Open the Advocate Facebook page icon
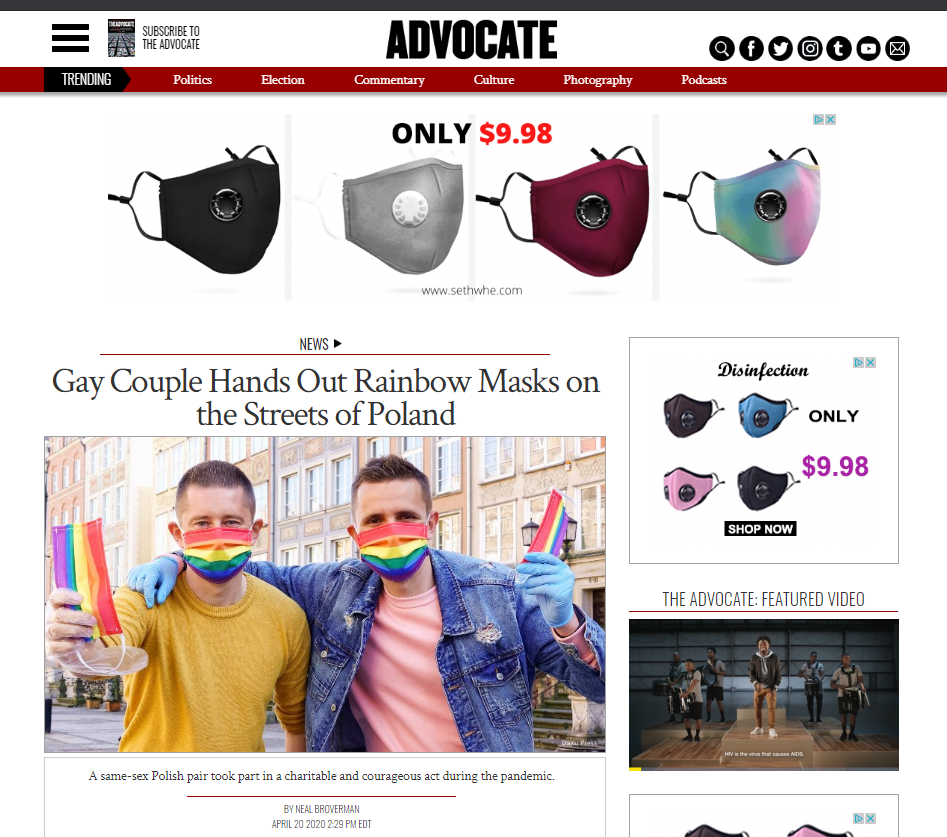947x837 pixels. coord(751,48)
